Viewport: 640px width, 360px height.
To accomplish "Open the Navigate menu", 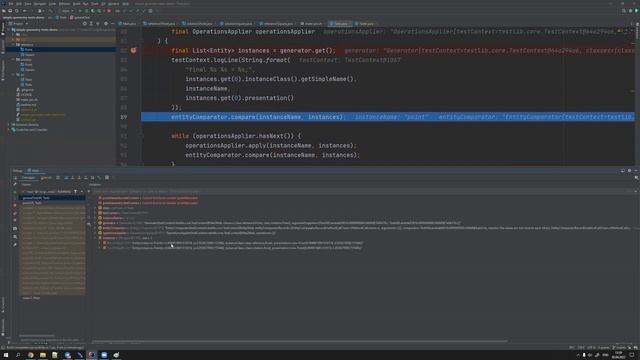I will pyautogui.click(x=40, y=4).
